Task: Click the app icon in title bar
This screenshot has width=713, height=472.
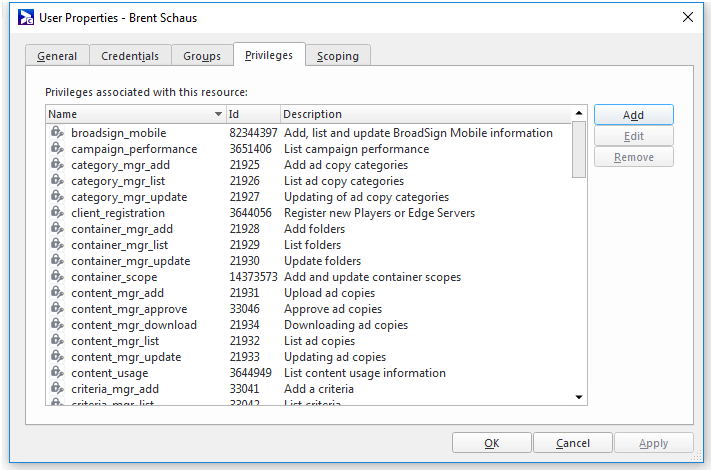Action: [x=27, y=17]
